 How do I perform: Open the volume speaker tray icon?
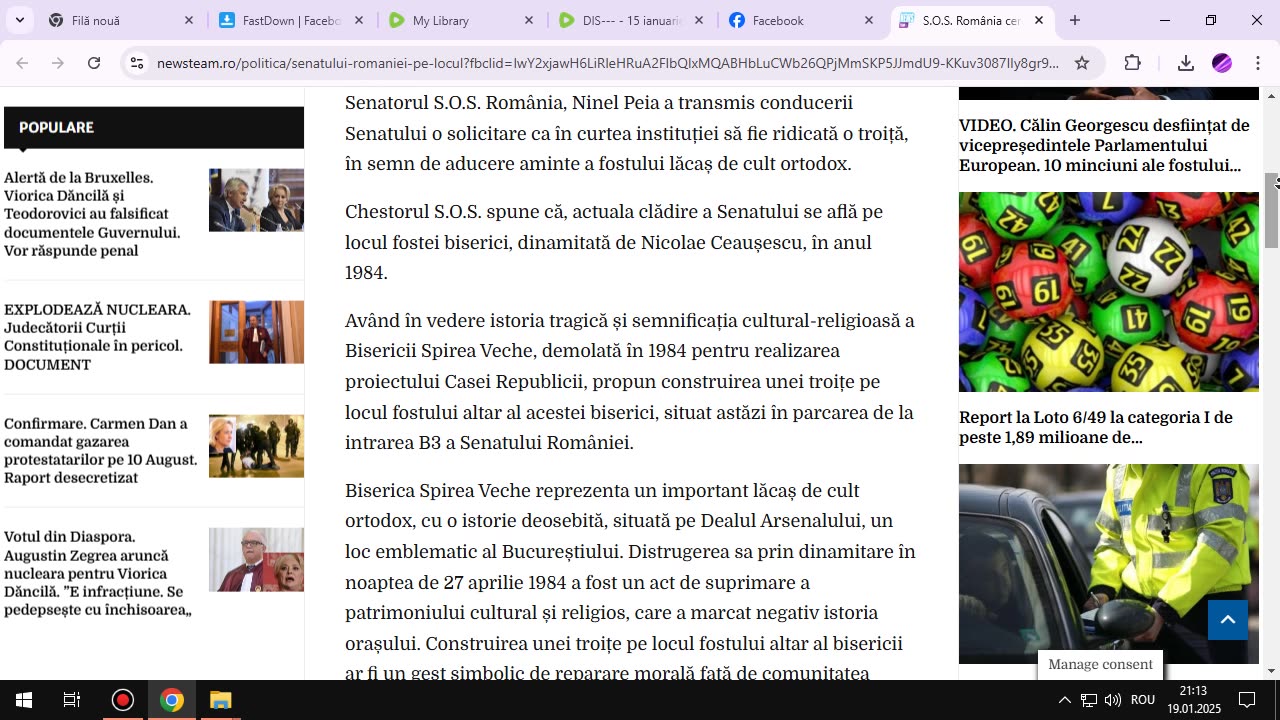1113,700
